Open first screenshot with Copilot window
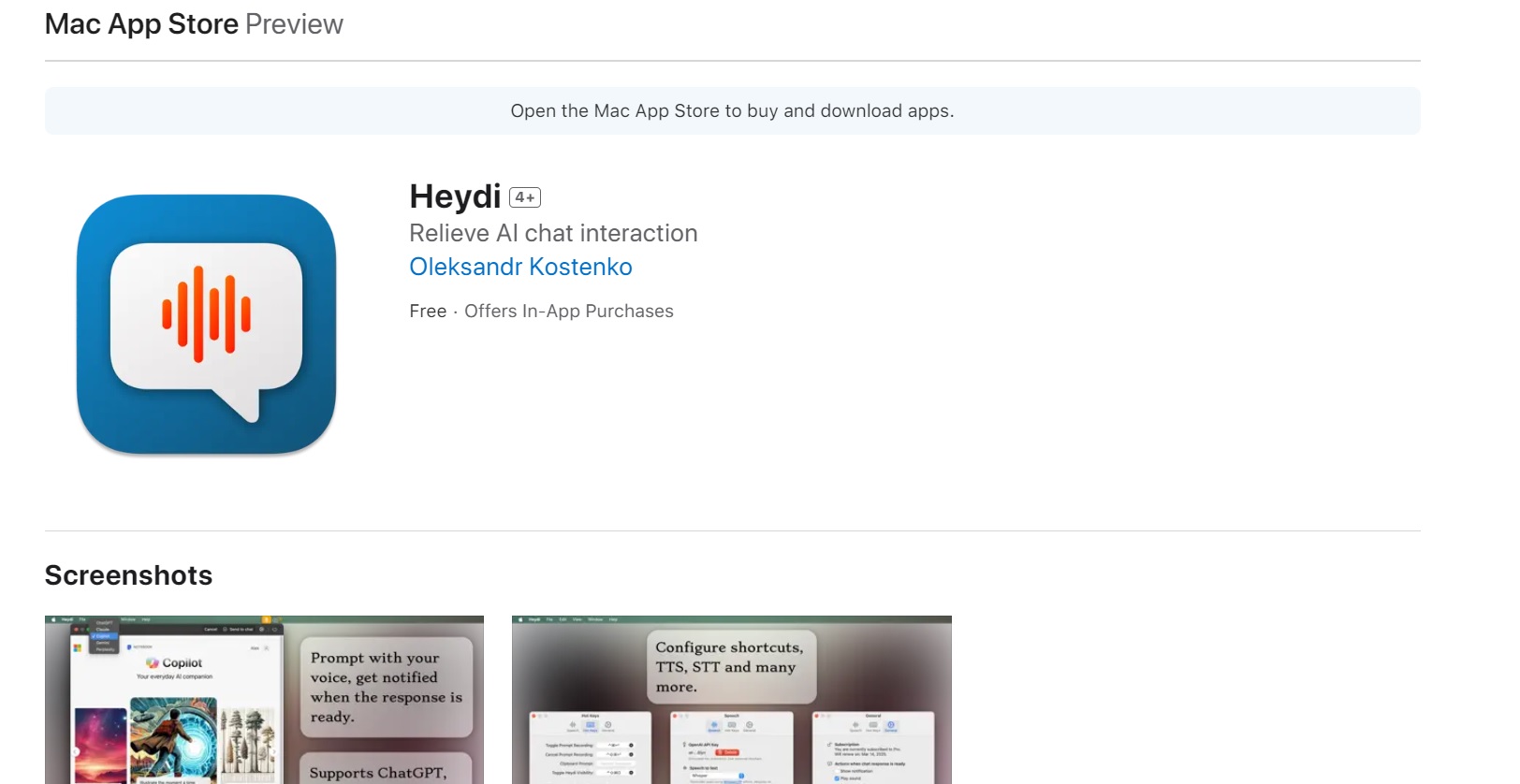 (264, 700)
